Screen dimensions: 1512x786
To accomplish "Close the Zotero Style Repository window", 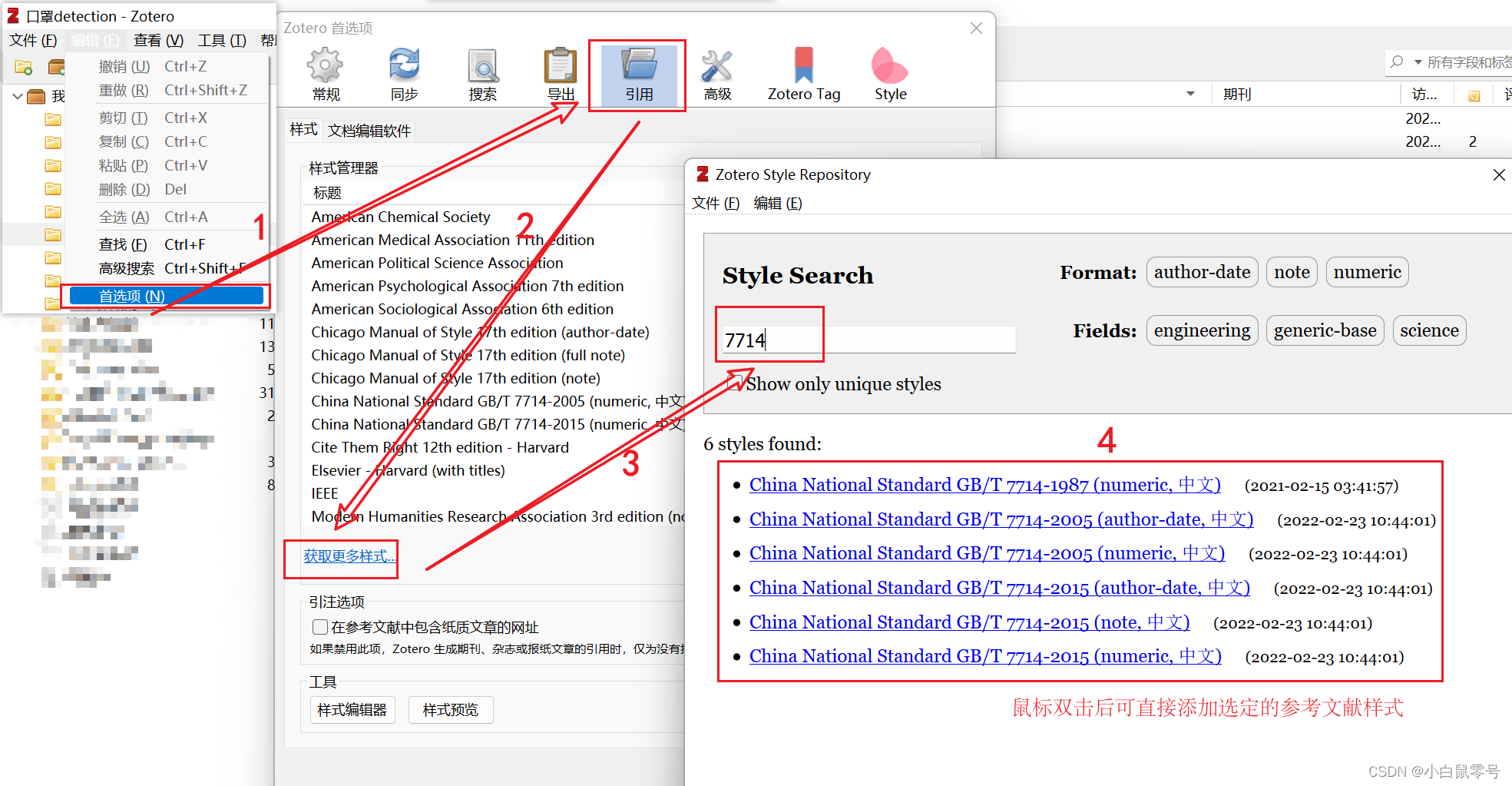I will (x=1498, y=174).
